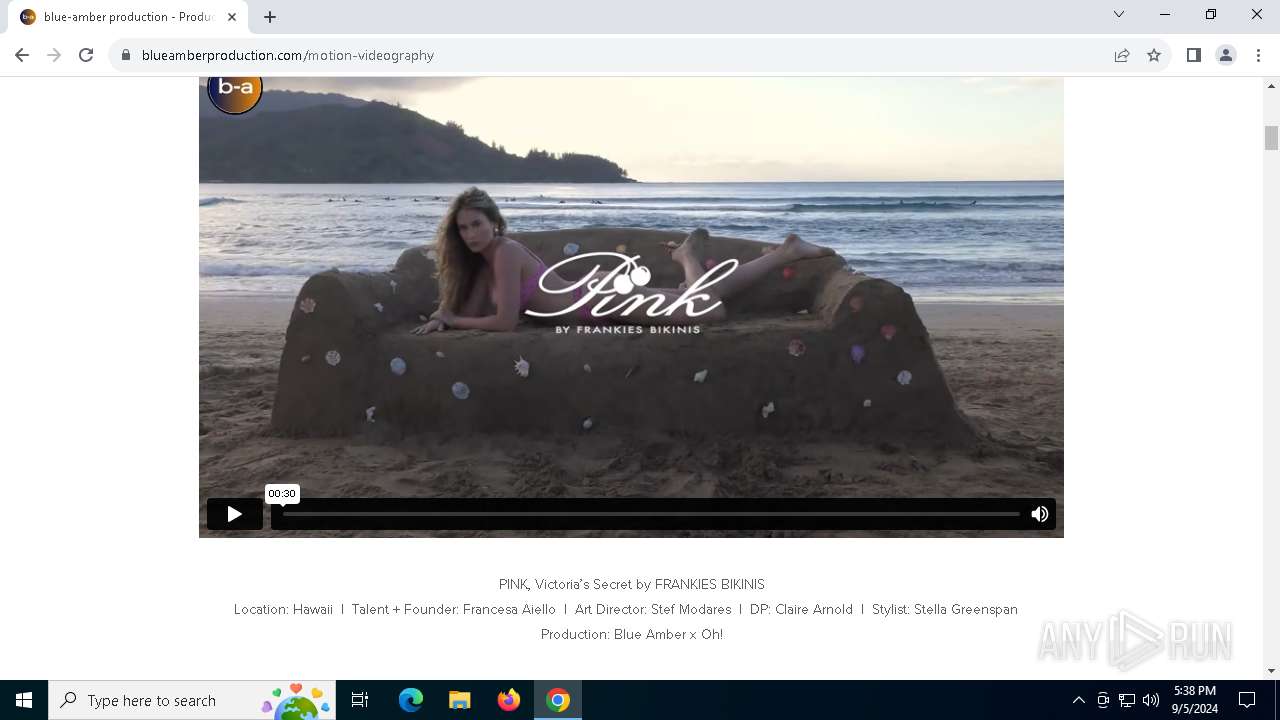Screen dimensions: 1280x720
Task: Click the vertical scrollbar thumb
Action: (x=1271, y=138)
